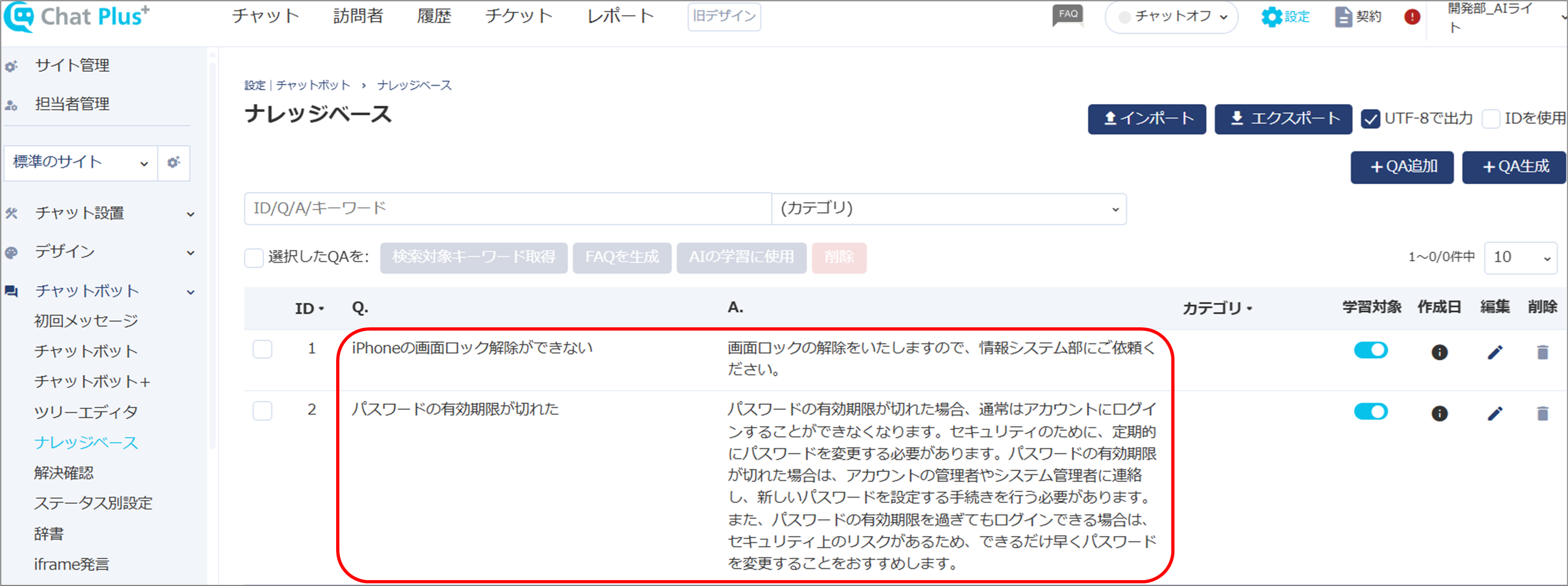Select ナレッジベース in sidebar
The height and width of the screenshot is (586, 1568).
(x=86, y=442)
